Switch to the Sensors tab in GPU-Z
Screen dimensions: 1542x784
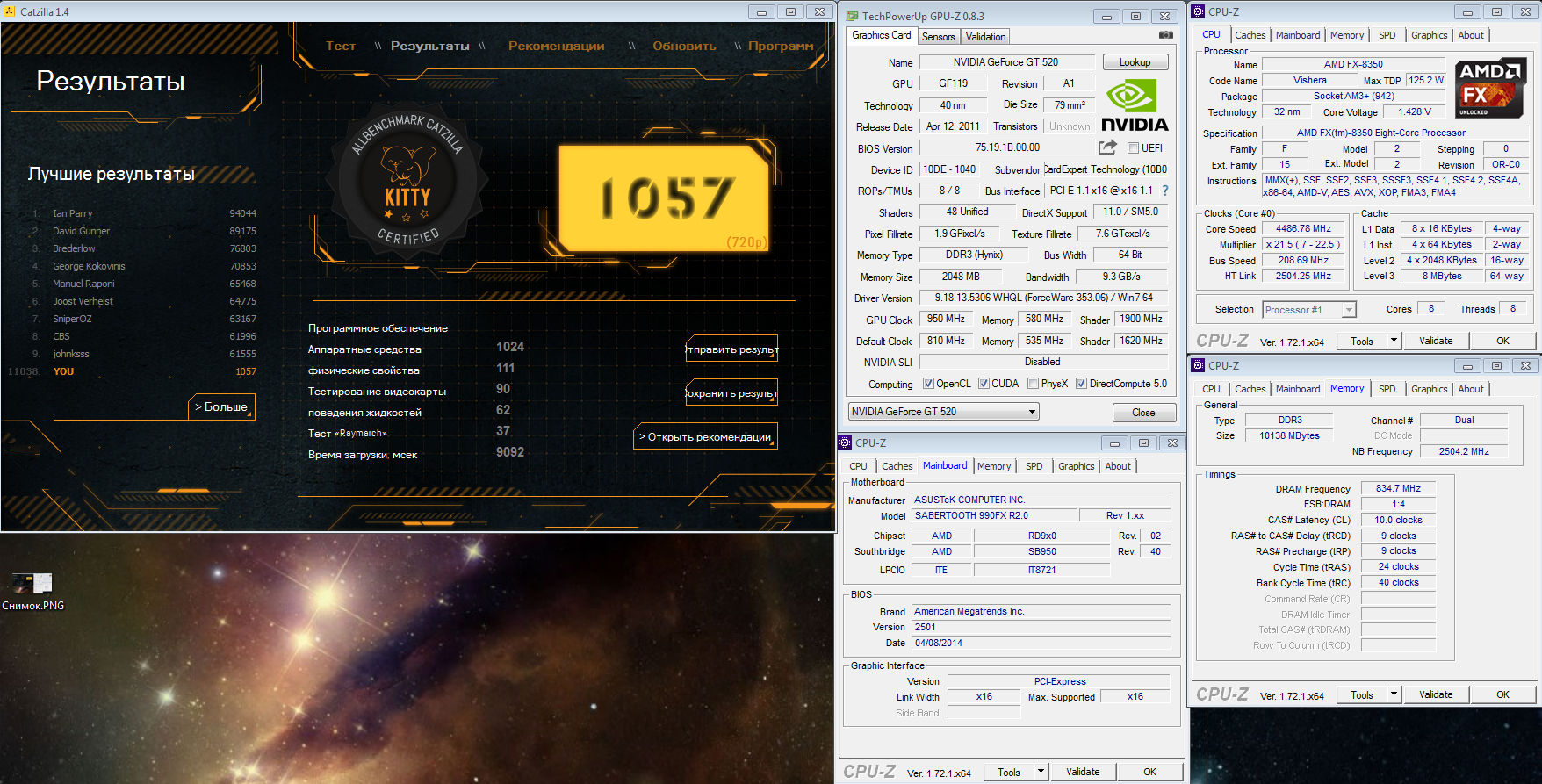tap(938, 37)
